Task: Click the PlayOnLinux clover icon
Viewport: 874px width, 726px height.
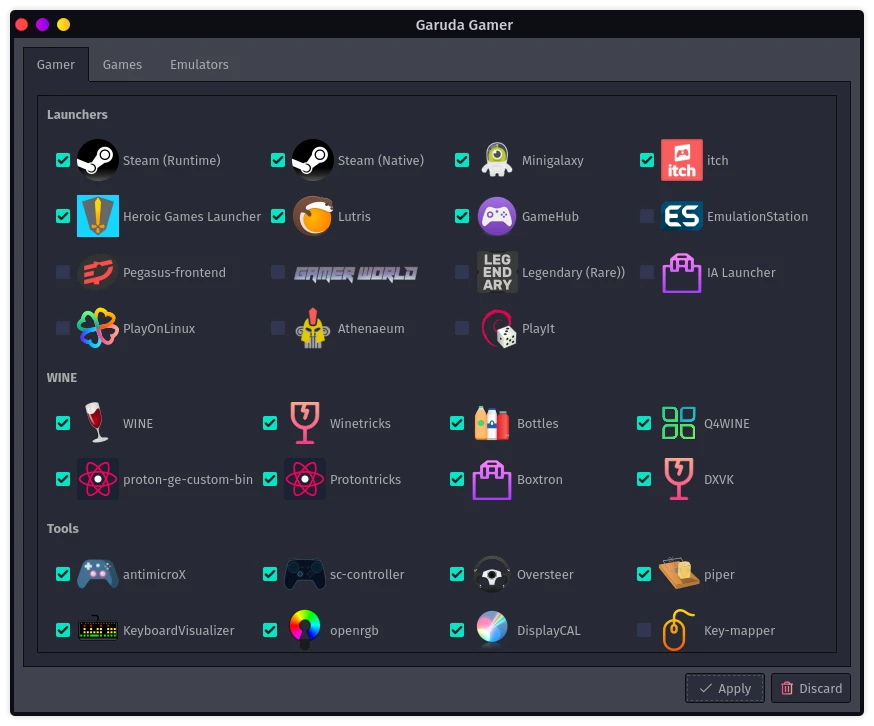Action: point(98,328)
